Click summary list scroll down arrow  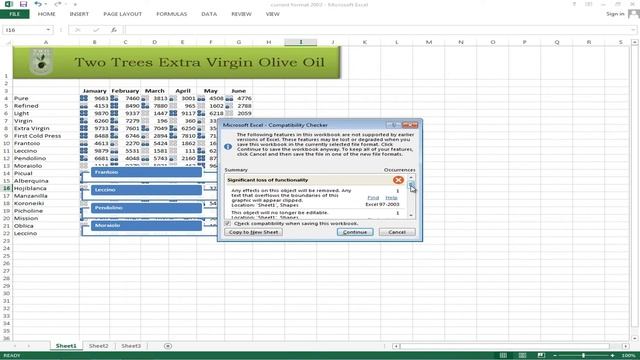(411, 215)
